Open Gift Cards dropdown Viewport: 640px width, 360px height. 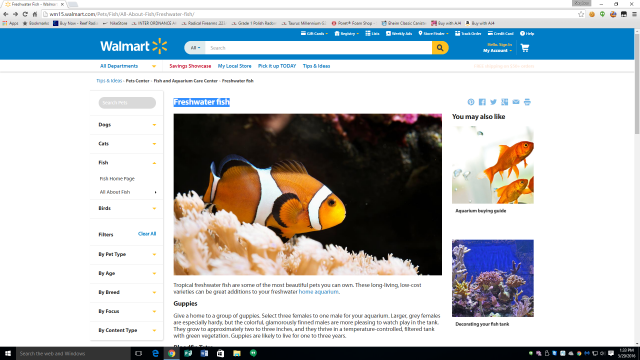314,33
